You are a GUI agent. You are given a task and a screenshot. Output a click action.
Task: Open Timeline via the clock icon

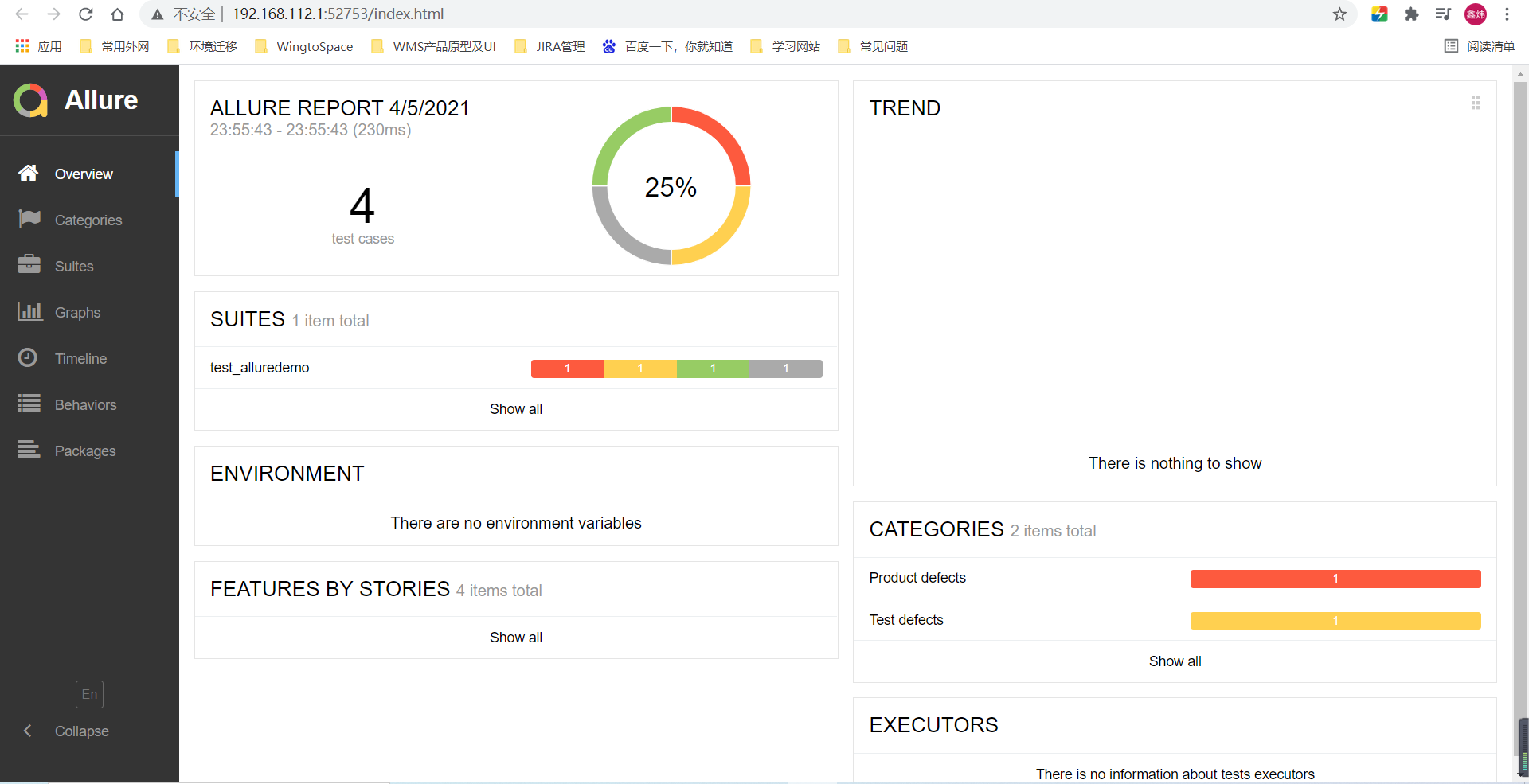pyautogui.click(x=29, y=357)
